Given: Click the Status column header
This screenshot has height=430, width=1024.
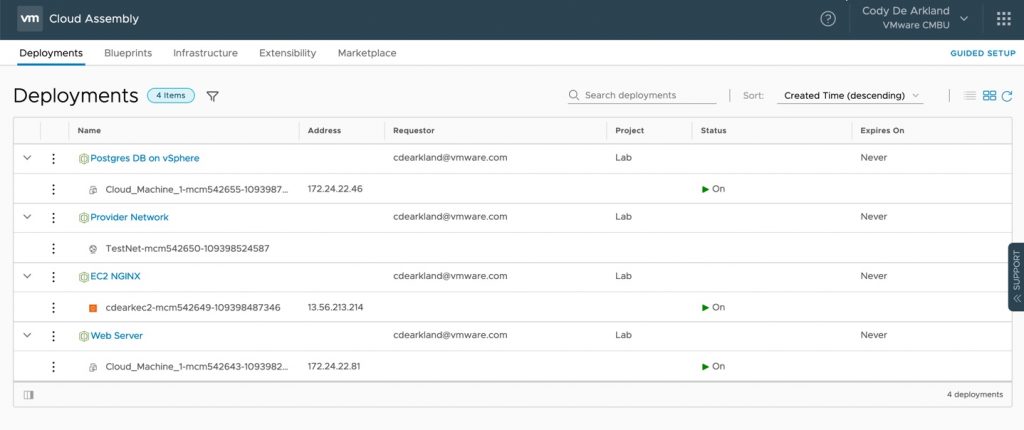Looking at the screenshot, I should 713,131.
